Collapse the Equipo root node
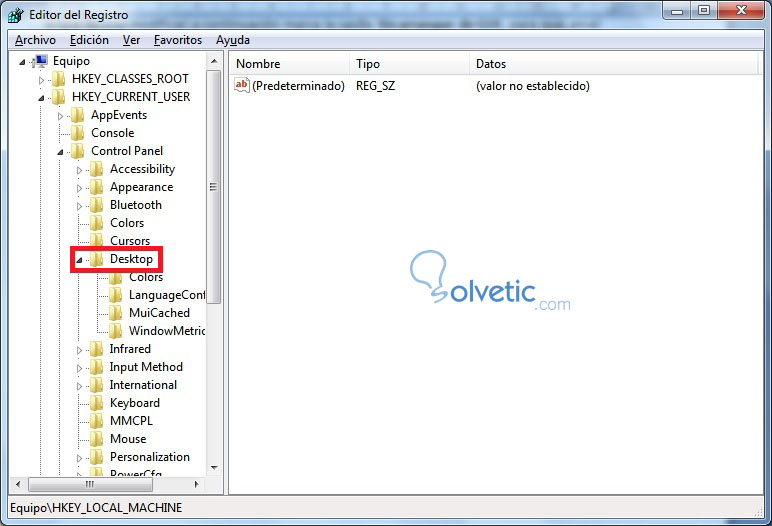Image resolution: width=772 pixels, height=526 pixels. [22, 62]
